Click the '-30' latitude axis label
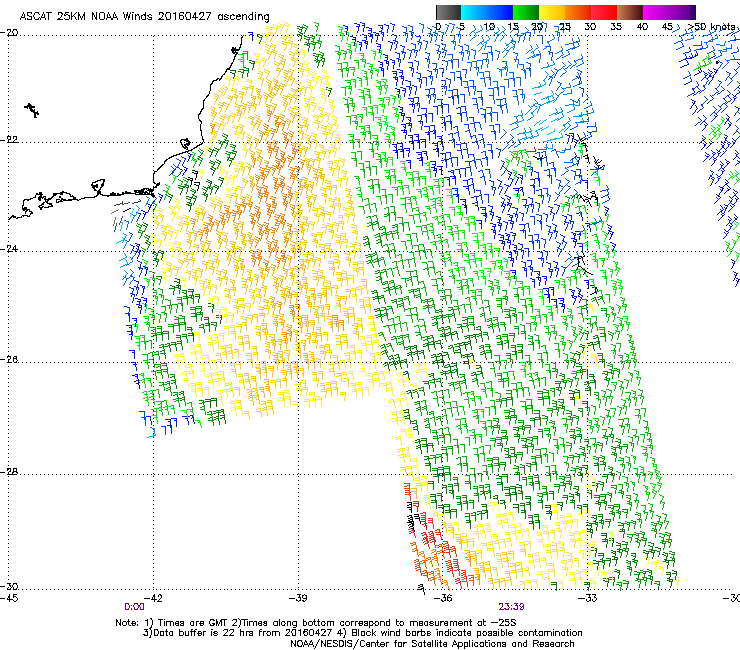This screenshot has height=650, width=740. [9, 586]
